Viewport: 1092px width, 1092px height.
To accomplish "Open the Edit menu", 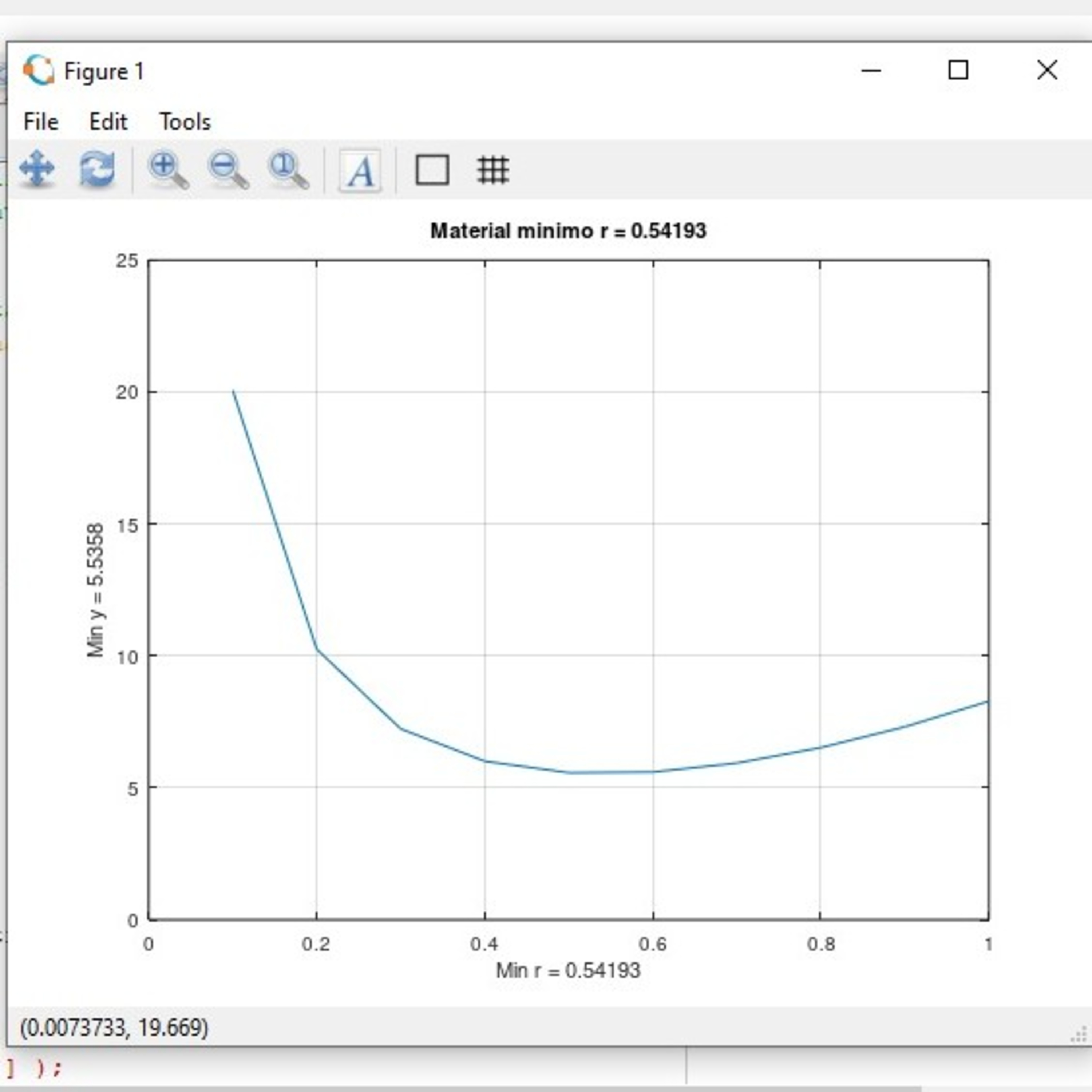I will 108,122.
